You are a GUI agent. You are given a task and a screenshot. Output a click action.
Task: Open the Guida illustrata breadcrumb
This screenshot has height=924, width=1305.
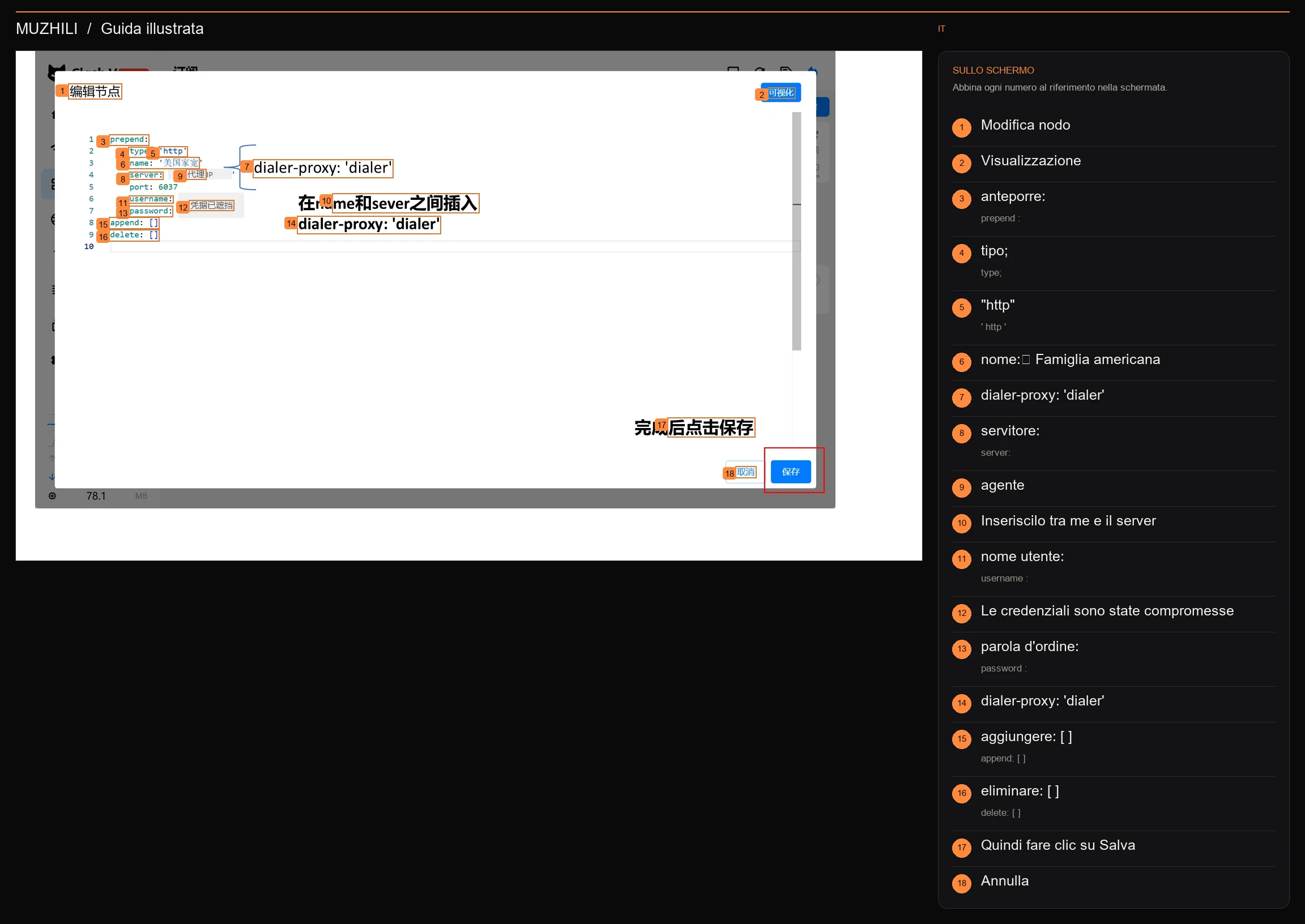point(152,28)
